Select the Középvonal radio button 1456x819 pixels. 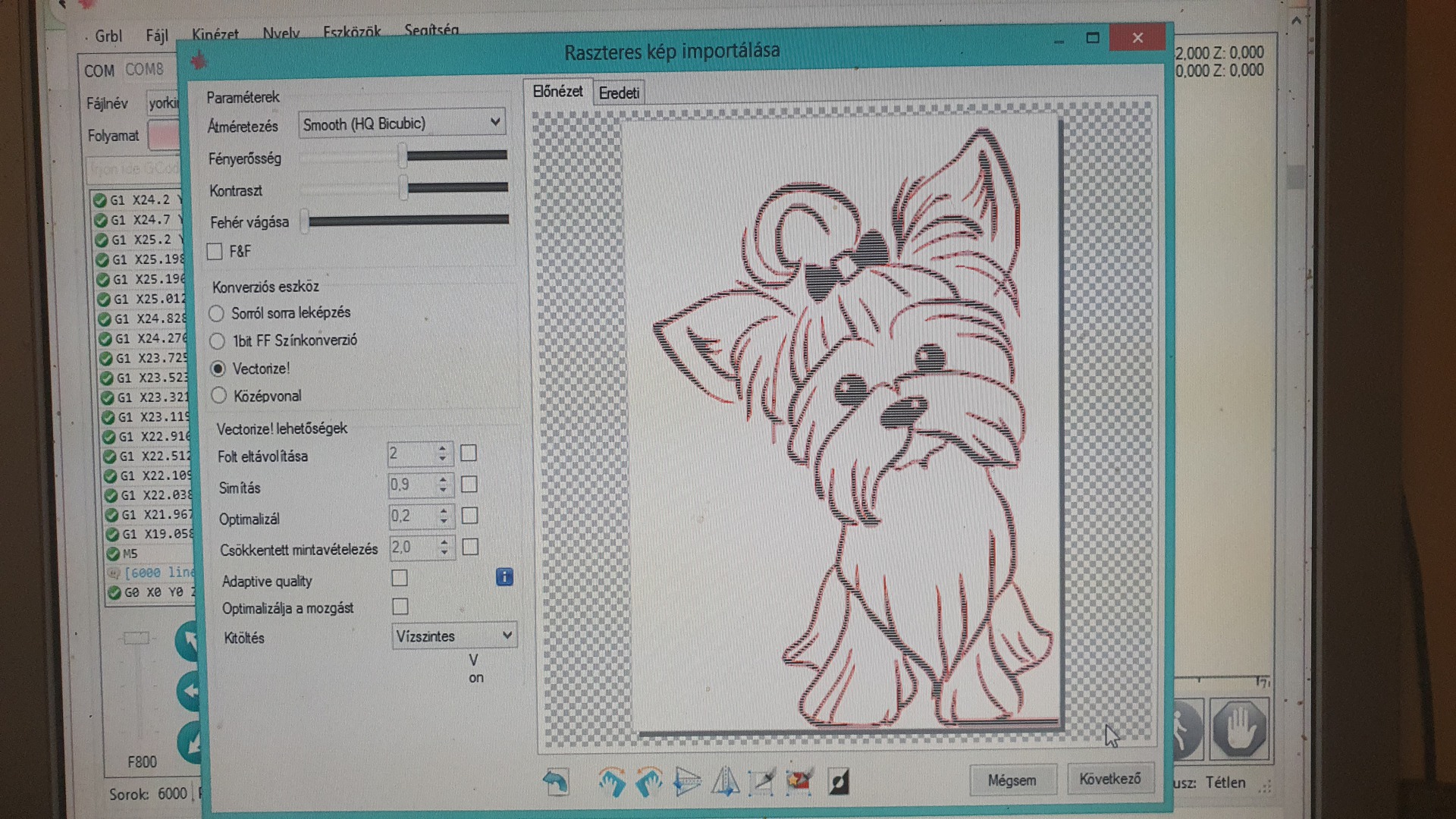(x=219, y=395)
